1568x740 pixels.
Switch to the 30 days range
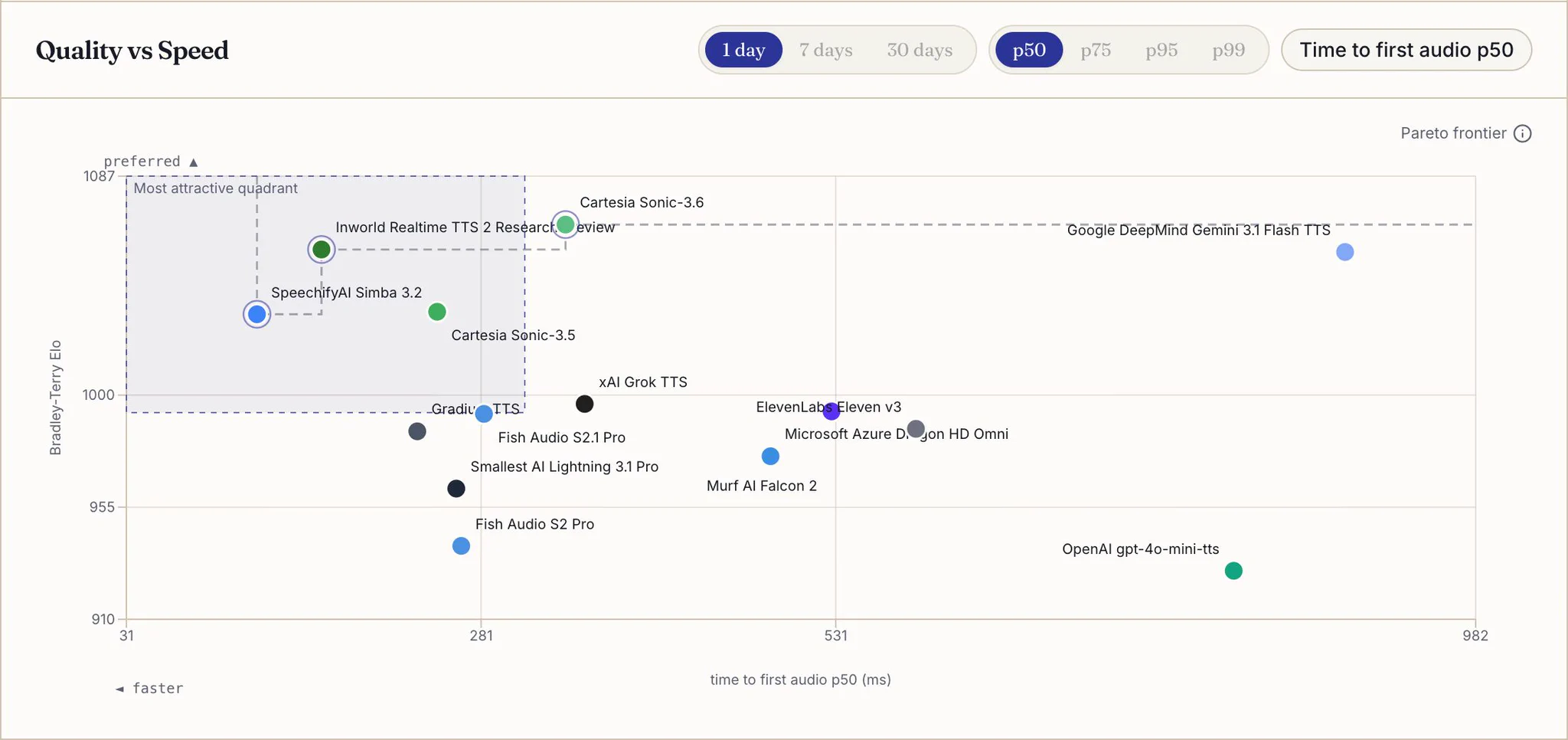[920, 50]
